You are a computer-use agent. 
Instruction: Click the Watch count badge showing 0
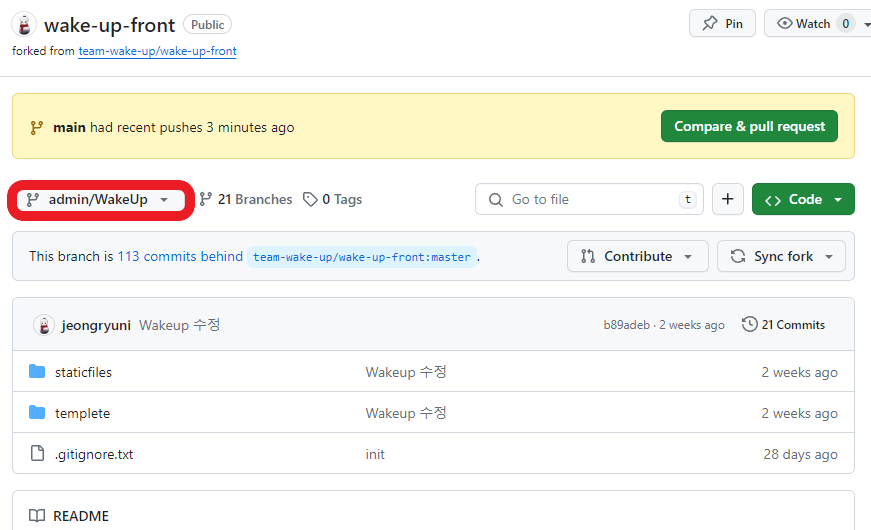coord(845,24)
